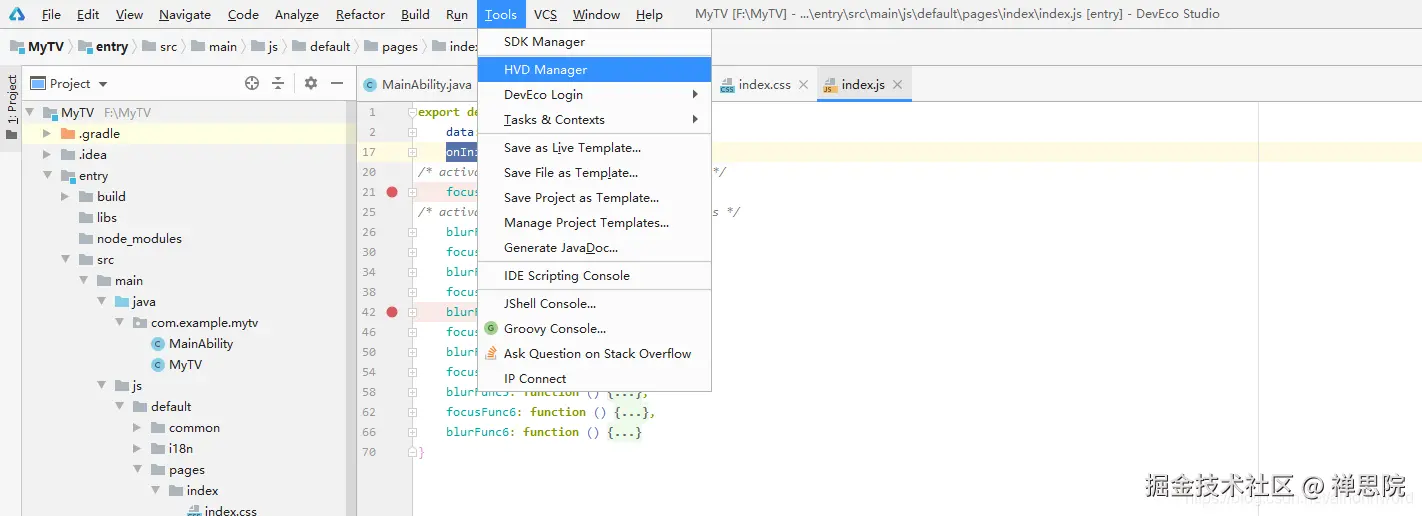
Task: Open Manage Project Templates
Action: click(594, 223)
